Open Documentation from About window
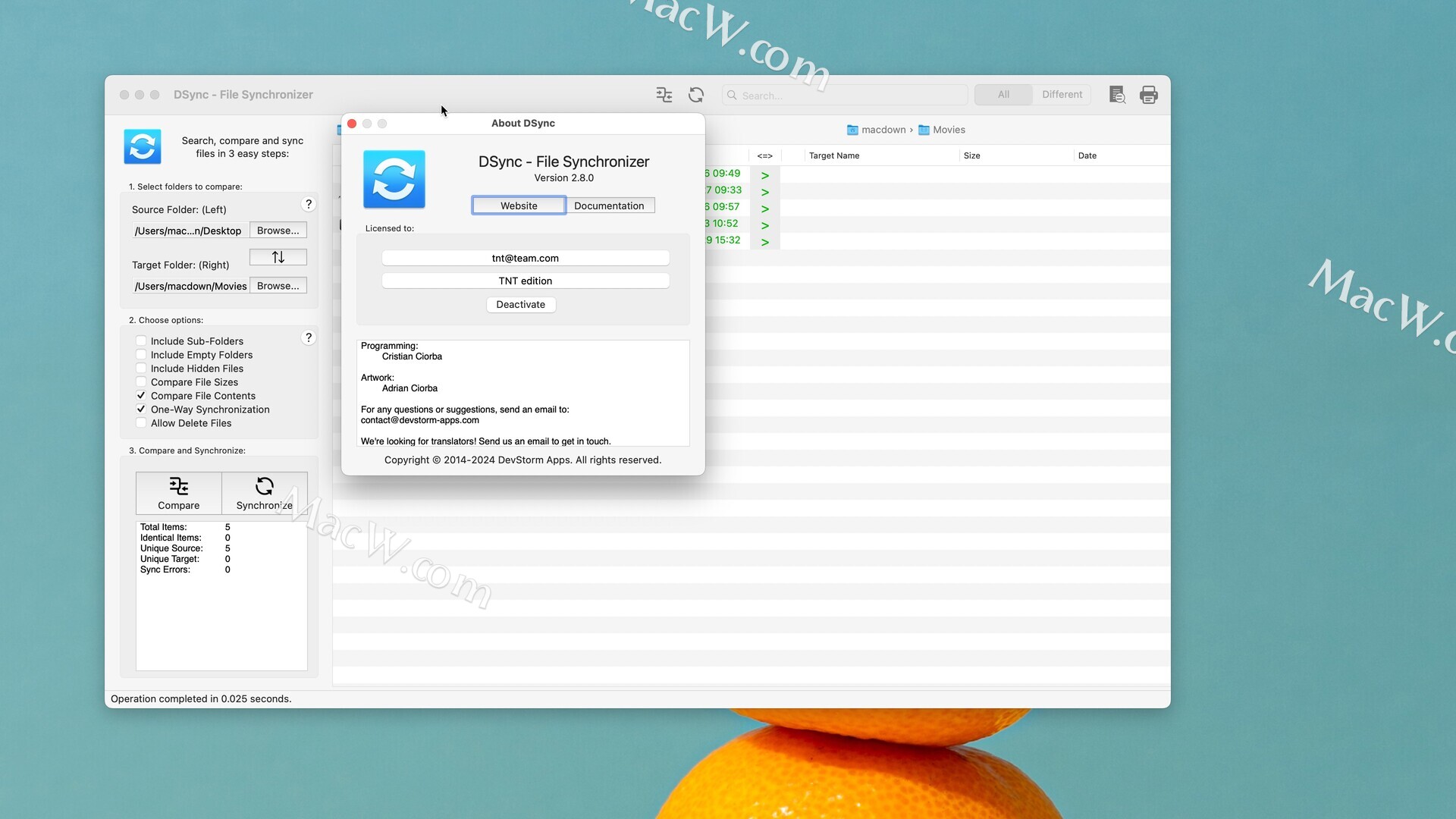 coord(609,206)
